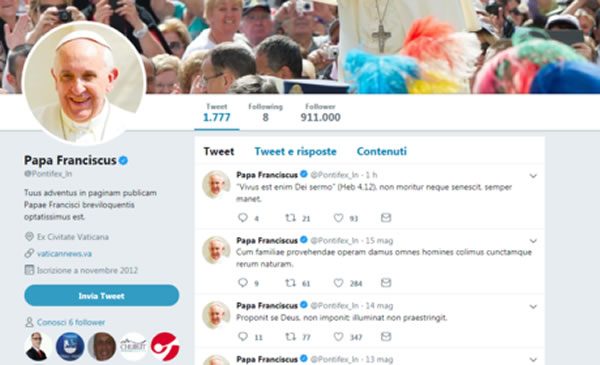Click the 'Invia Tweet' button
The height and width of the screenshot is (365, 600).
(x=101, y=295)
